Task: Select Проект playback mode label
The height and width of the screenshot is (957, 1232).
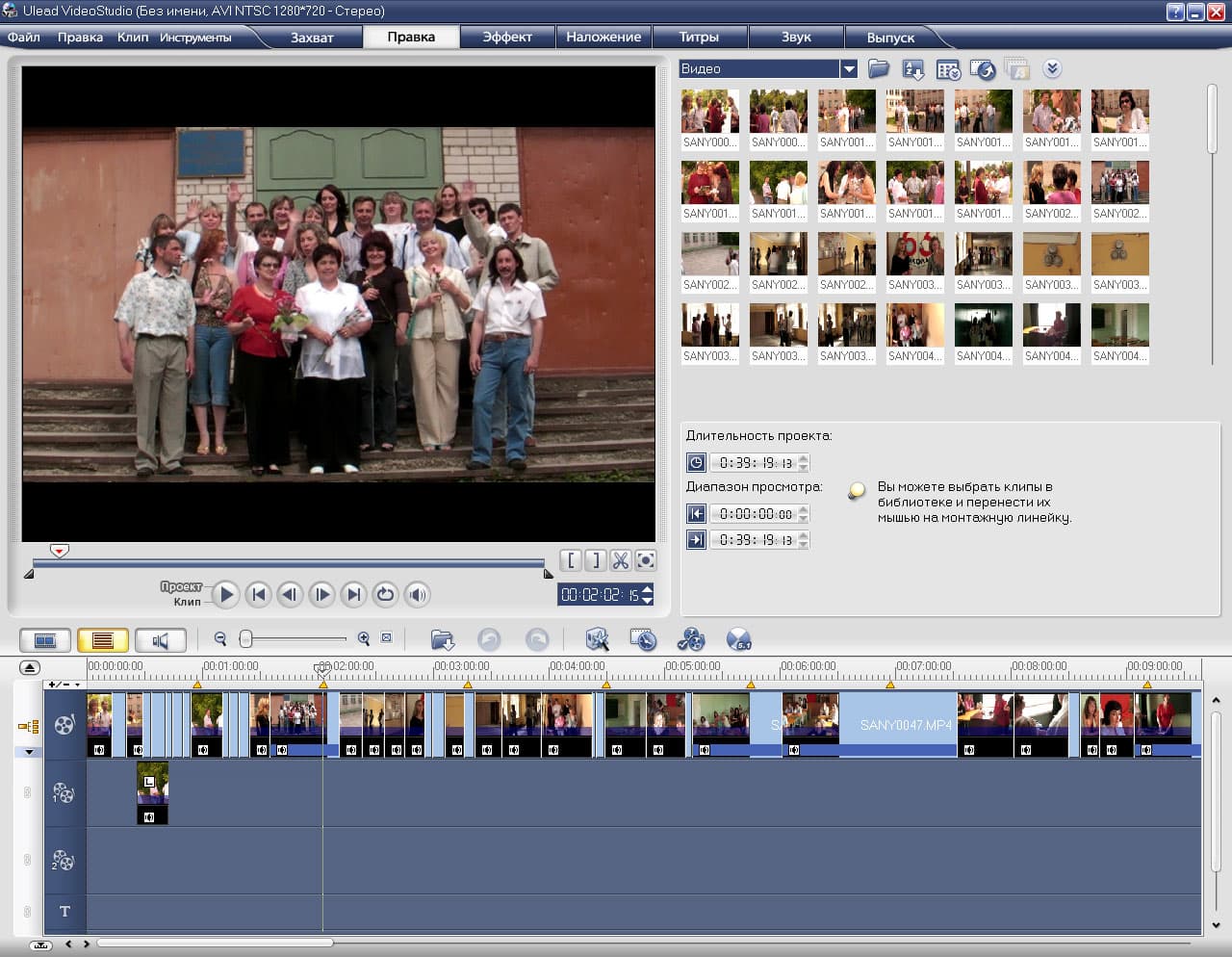Action: pyautogui.click(x=181, y=586)
